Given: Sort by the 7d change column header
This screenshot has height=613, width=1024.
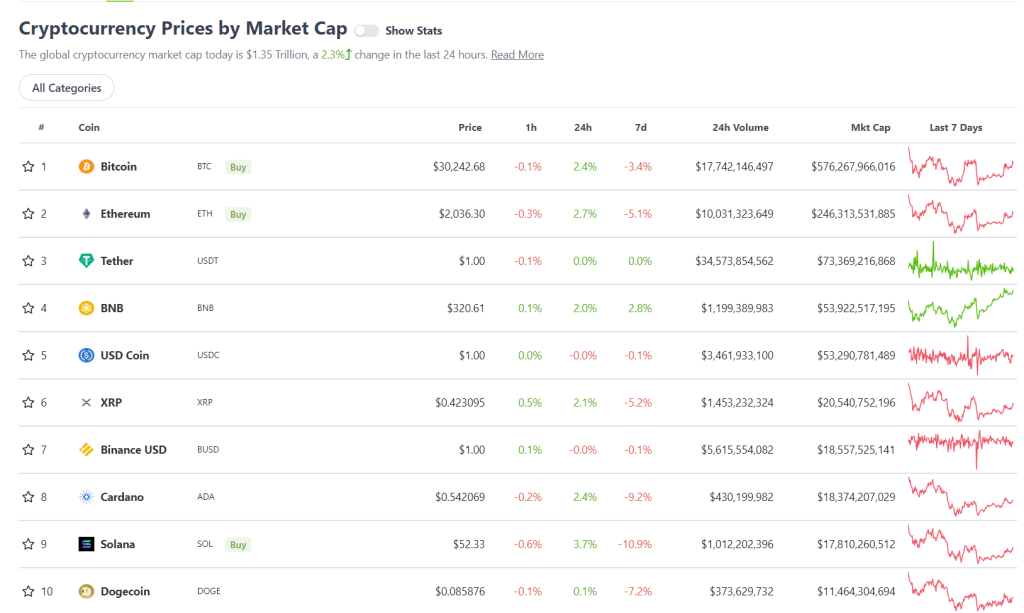Looking at the screenshot, I should point(641,127).
